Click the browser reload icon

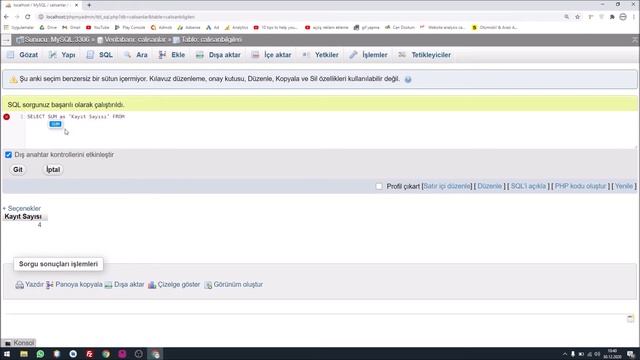point(28,17)
